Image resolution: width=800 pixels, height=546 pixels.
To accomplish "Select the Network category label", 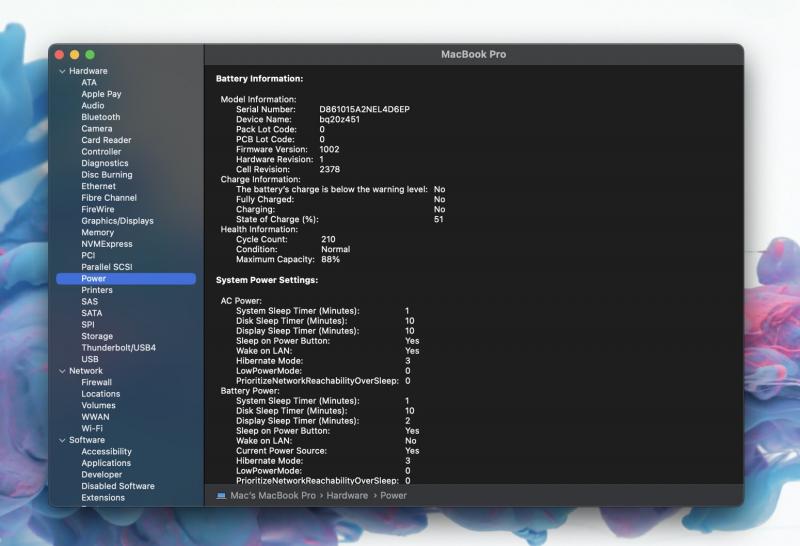I will (x=86, y=371).
